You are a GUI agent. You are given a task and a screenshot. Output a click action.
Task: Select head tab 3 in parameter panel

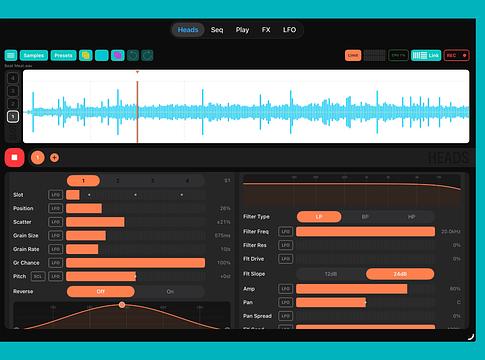pyautogui.click(x=153, y=181)
